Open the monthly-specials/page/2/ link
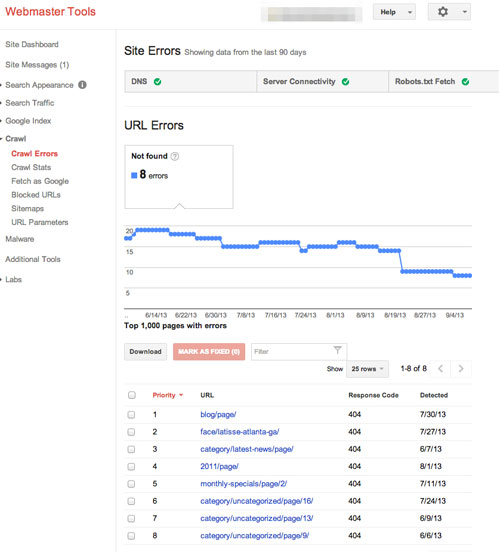This screenshot has height=552, width=500. pos(244,484)
